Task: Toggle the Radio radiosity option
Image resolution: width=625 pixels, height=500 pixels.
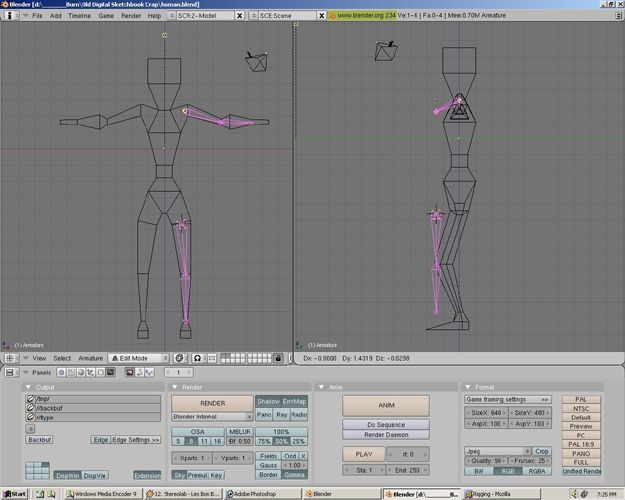Action: point(299,415)
